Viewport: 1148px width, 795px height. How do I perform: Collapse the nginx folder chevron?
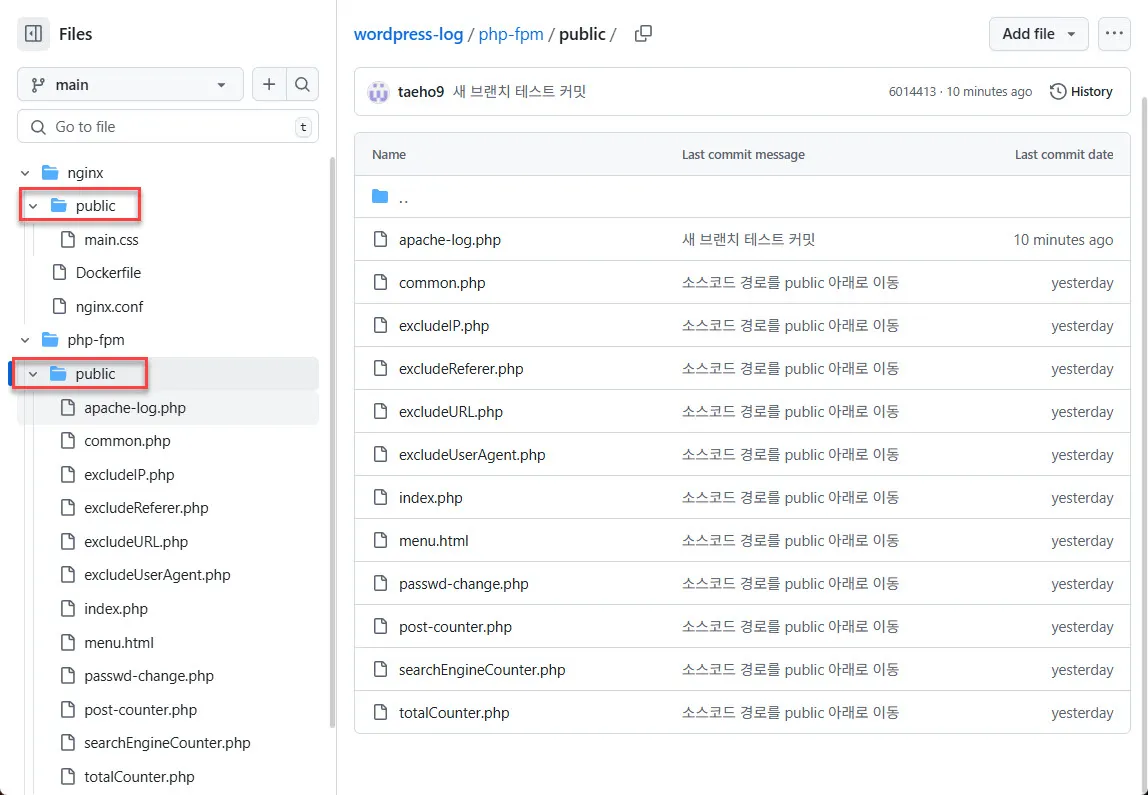(25, 173)
